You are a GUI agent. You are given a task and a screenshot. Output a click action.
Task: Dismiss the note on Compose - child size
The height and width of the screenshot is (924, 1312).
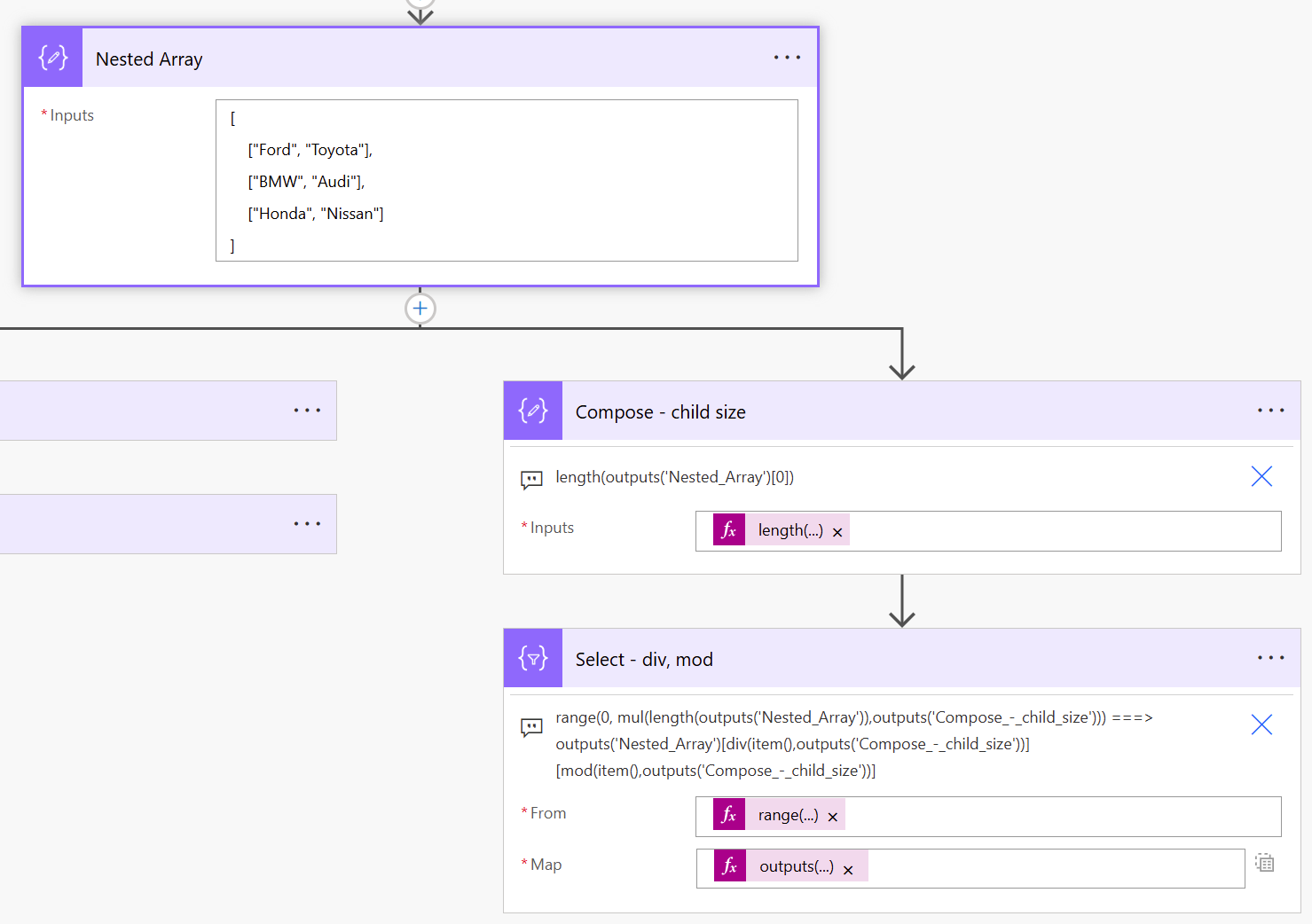(1261, 476)
